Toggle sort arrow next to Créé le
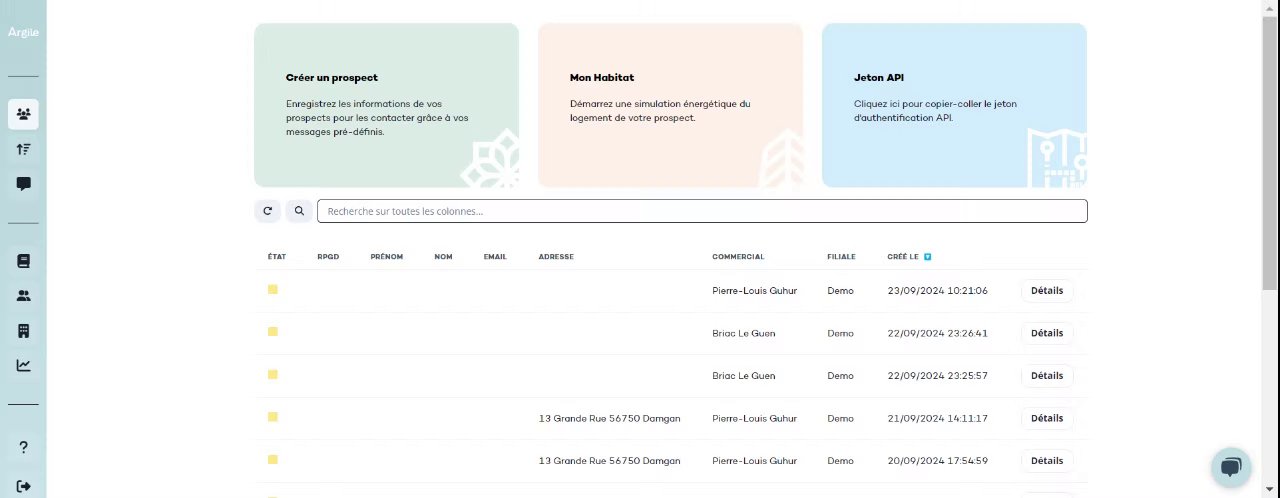The image size is (1280, 498). coord(928,257)
